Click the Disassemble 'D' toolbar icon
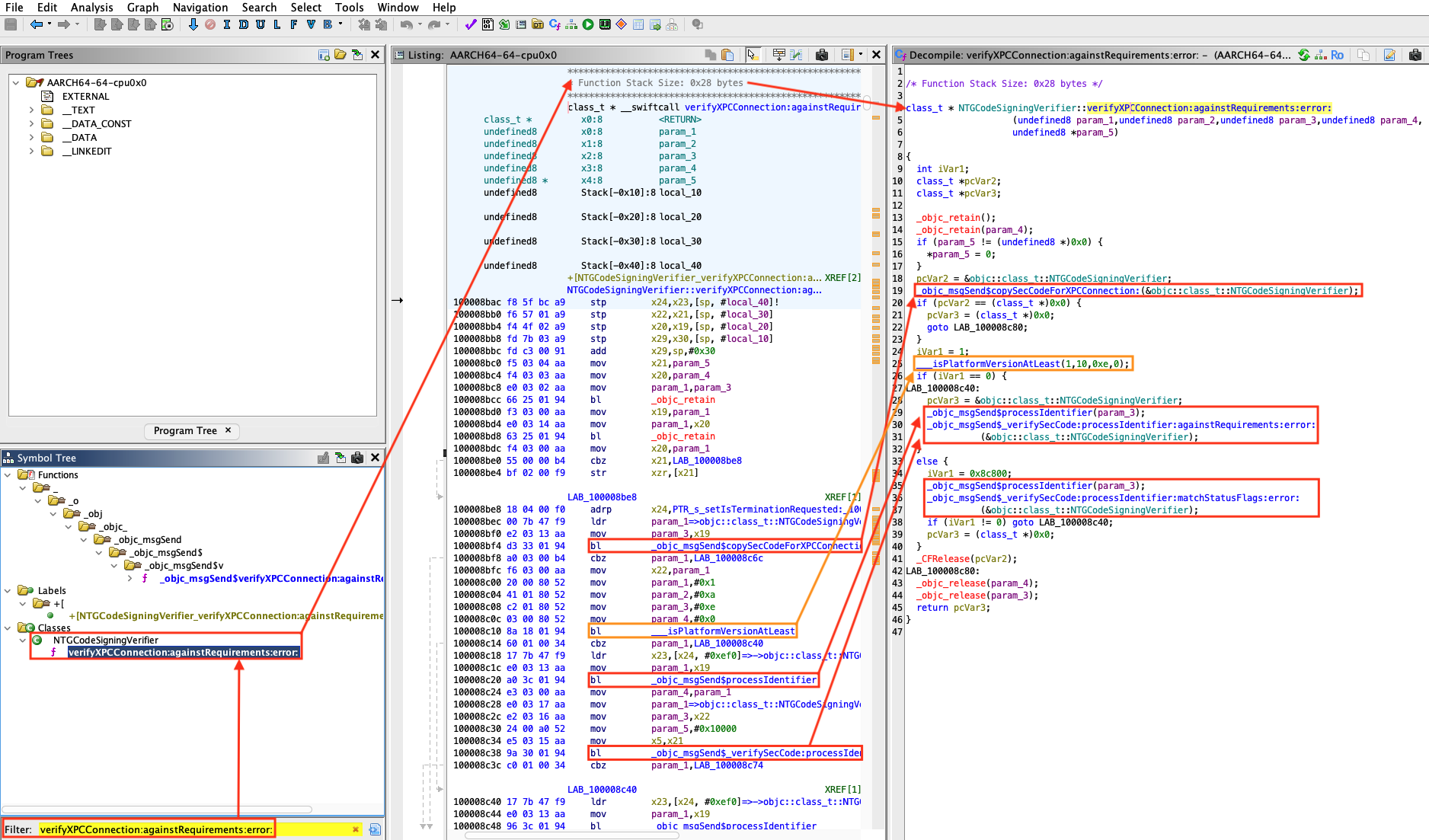Viewport: 1429px width, 840px height. (x=244, y=24)
